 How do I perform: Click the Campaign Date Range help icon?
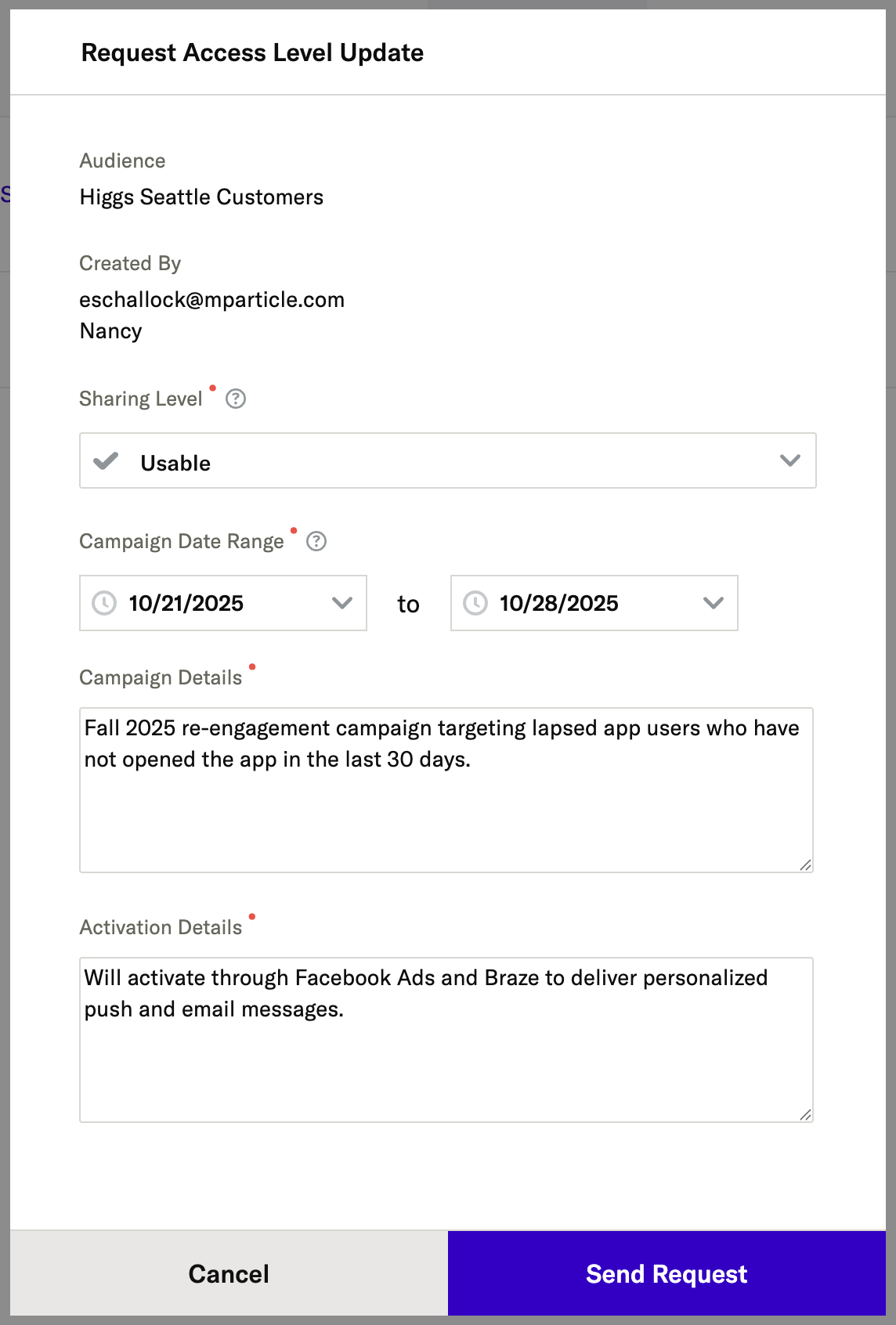click(x=316, y=542)
